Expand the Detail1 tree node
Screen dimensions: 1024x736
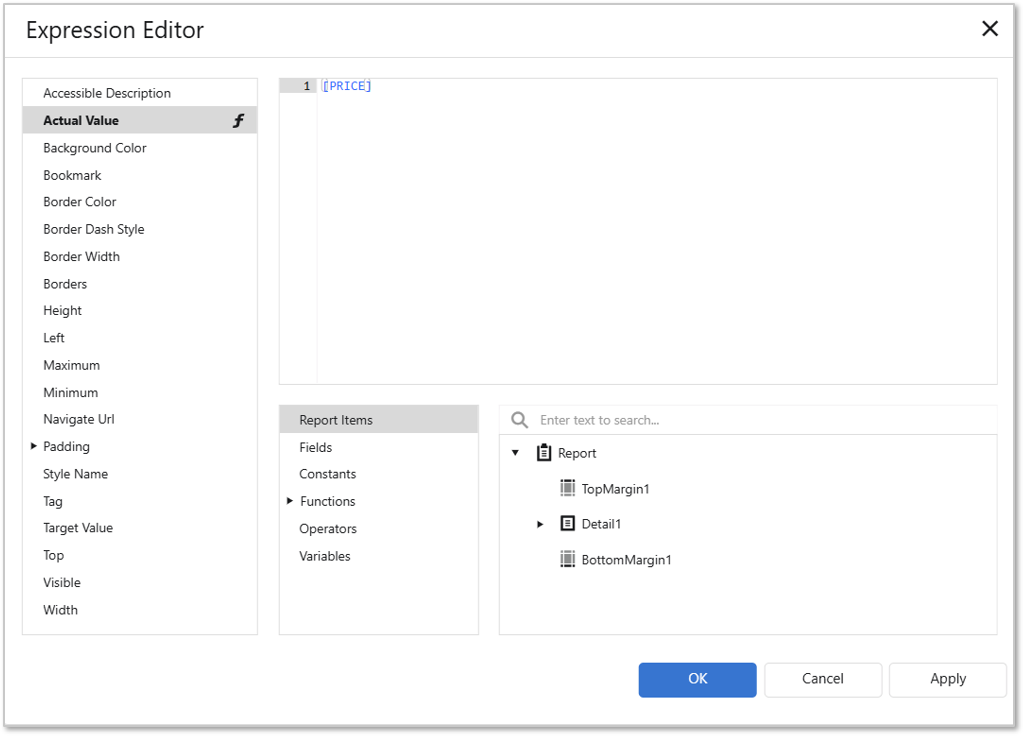pyautogui.click(x=540, y=524)
